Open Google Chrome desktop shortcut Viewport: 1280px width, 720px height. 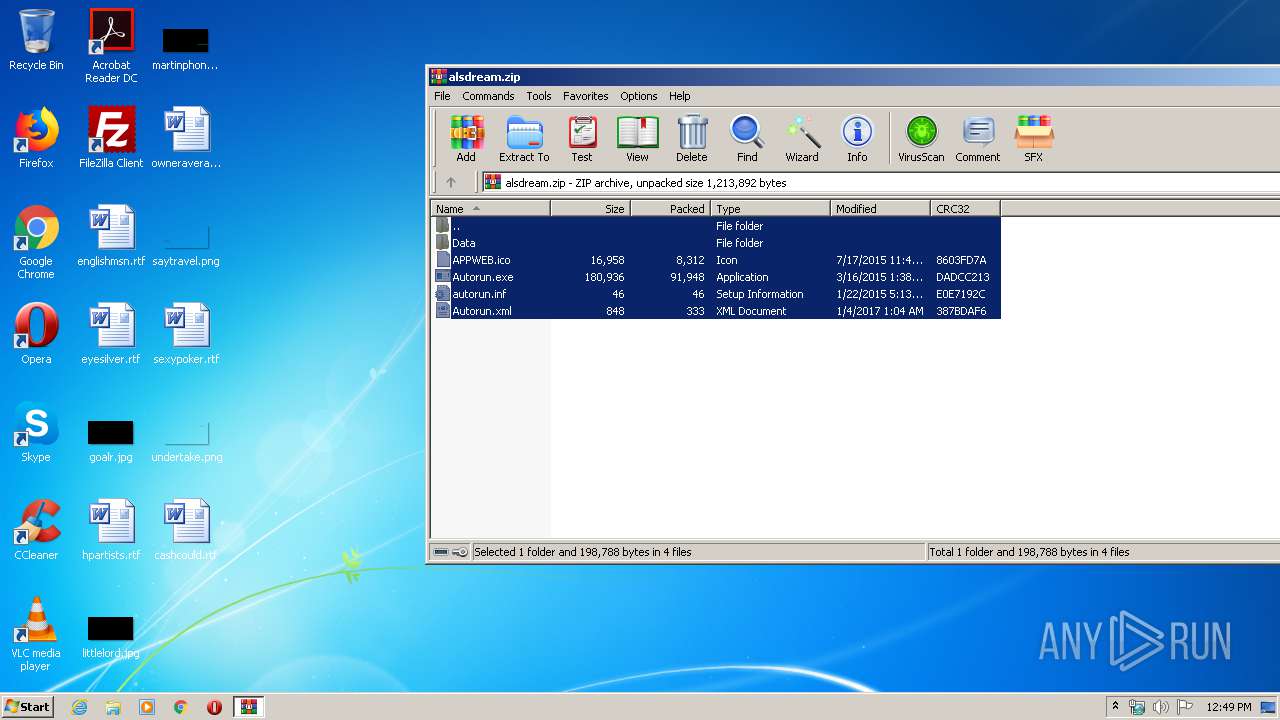(36, 242)
